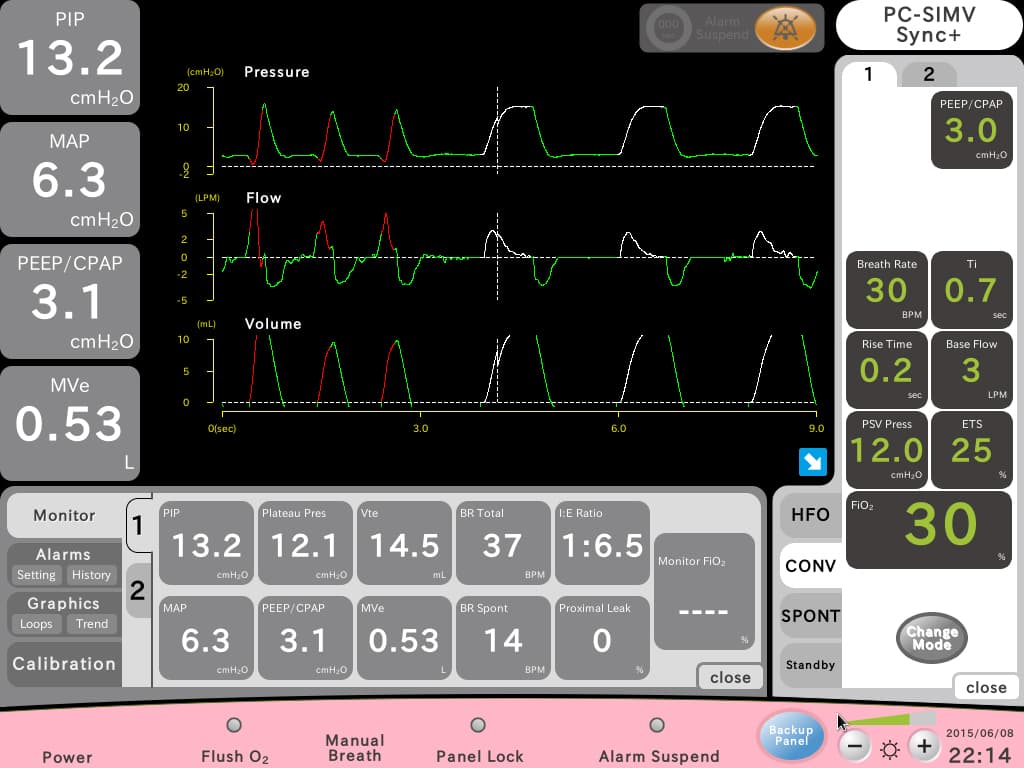Open the PC-SIMV Sync+ mode selector
This screenshot has height=768, width=1024.
tap(929, 25)
